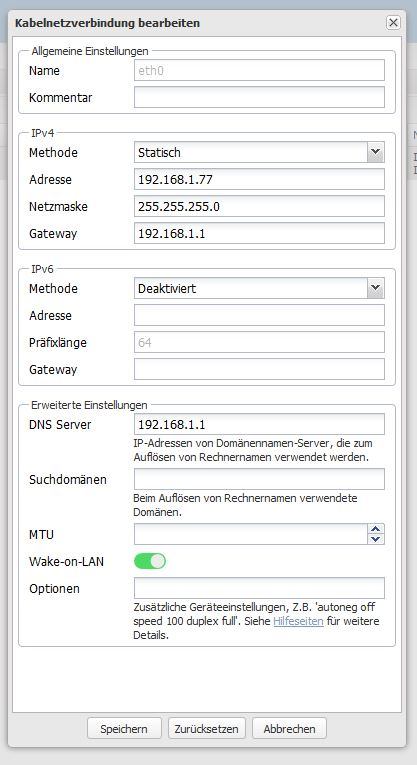Viewport: 417px width, 765px height.
Task: Click the IPv4 Adresse field 192.168.1.77
Action: (x=259, y=180)
